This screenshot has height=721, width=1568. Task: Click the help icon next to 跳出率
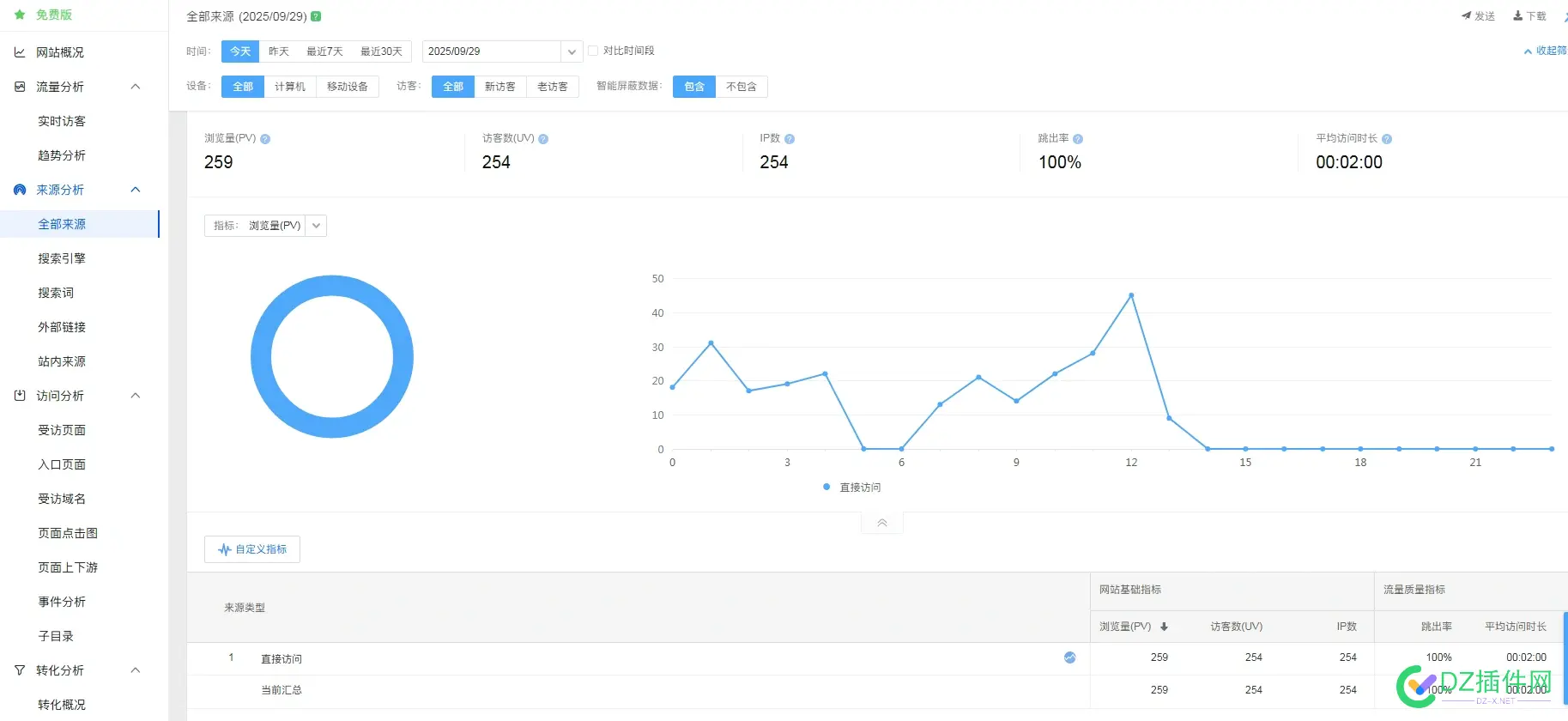[1078, 139]
